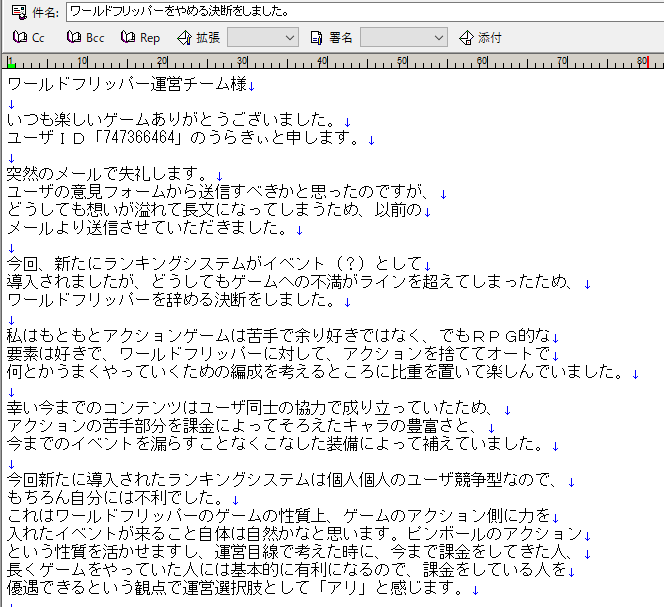Click line もちろん自分には不利でした。
The width and height of the screenshot is (664, 607).
(x=117, y=498)
